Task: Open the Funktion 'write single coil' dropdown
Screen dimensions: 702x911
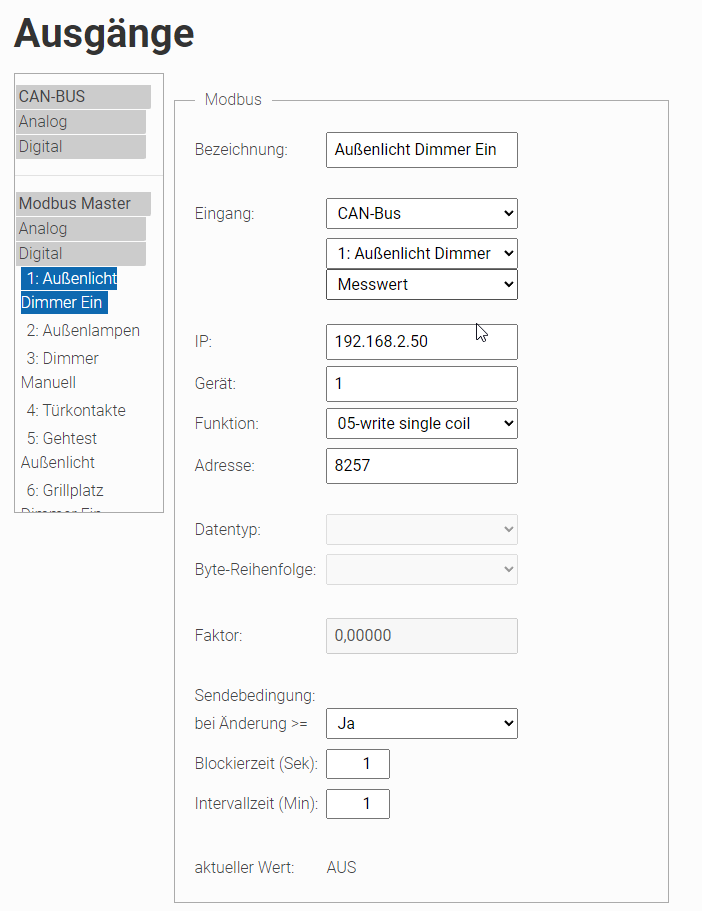Action: coord(421,424)
